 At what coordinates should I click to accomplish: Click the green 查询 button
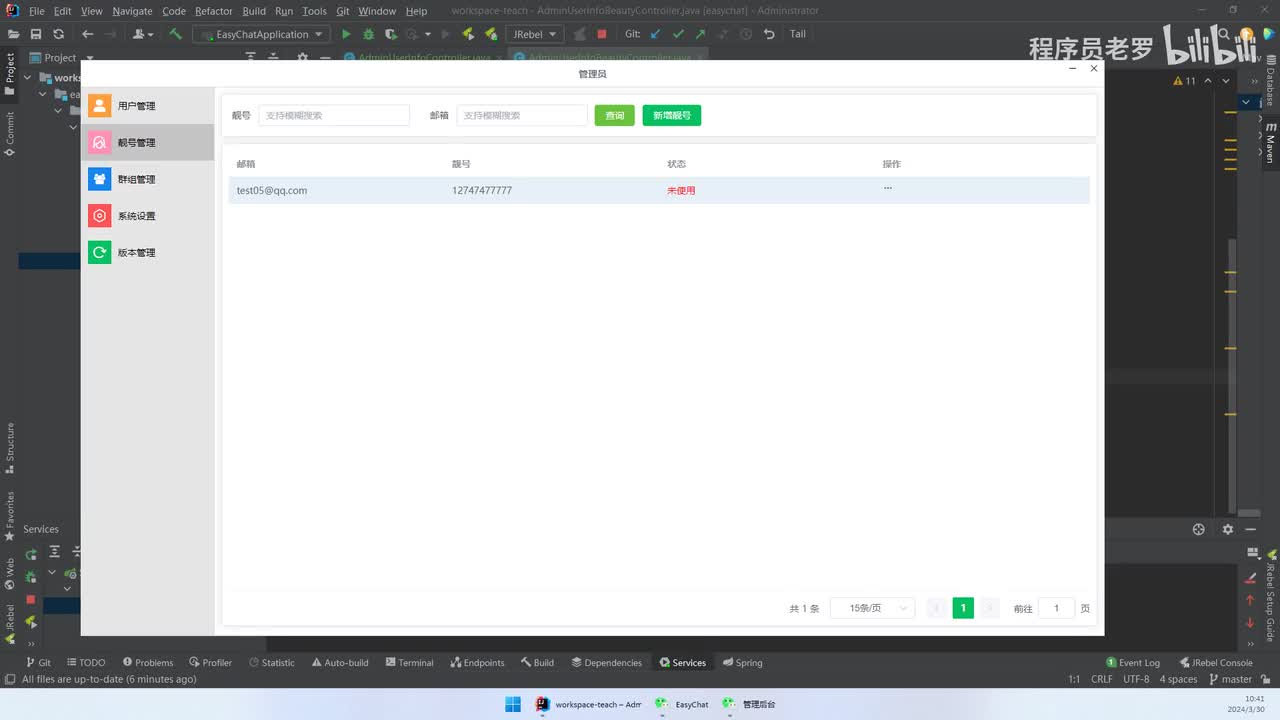click(x=615, y=116)
